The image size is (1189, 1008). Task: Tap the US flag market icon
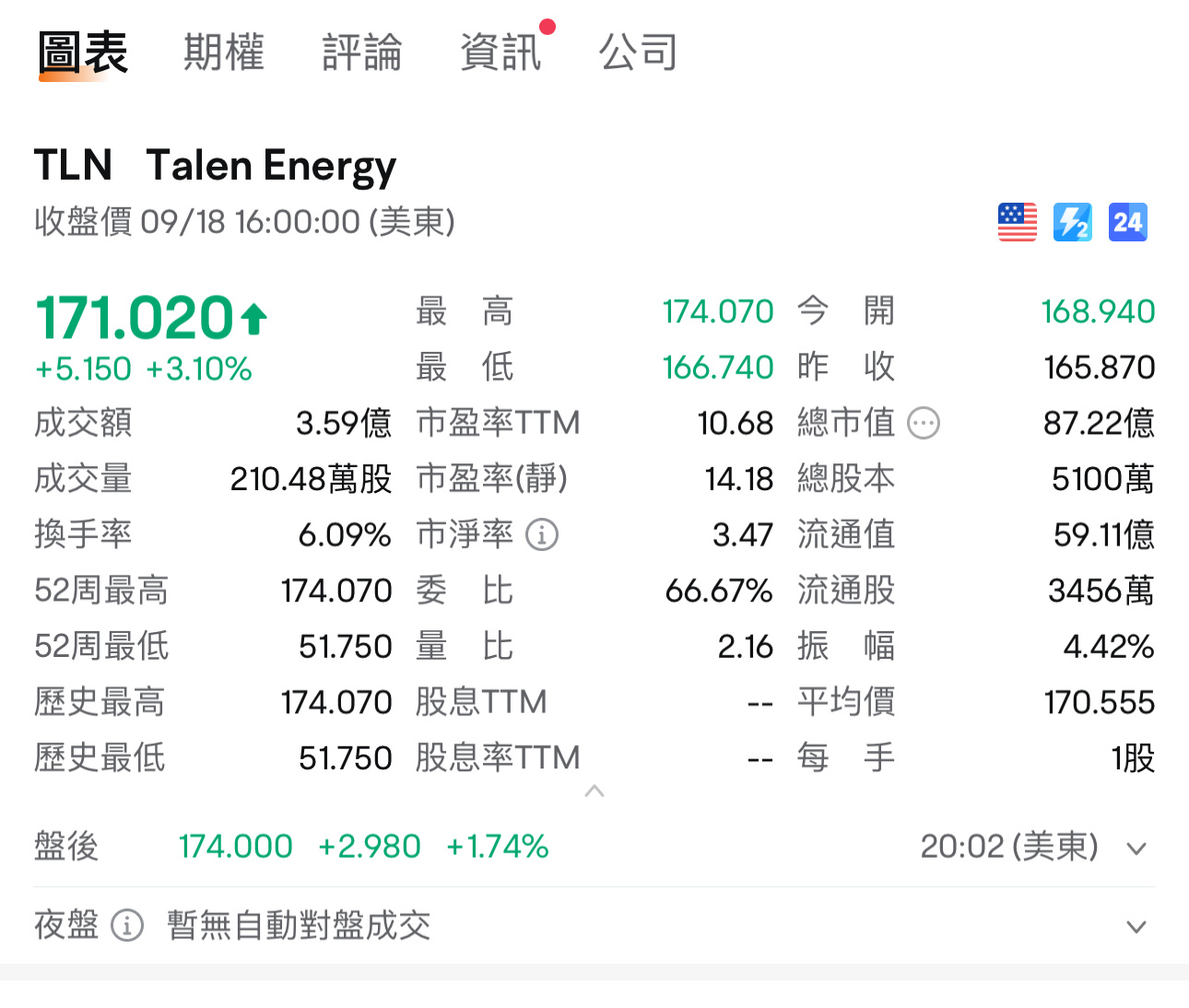point(1018,222)
